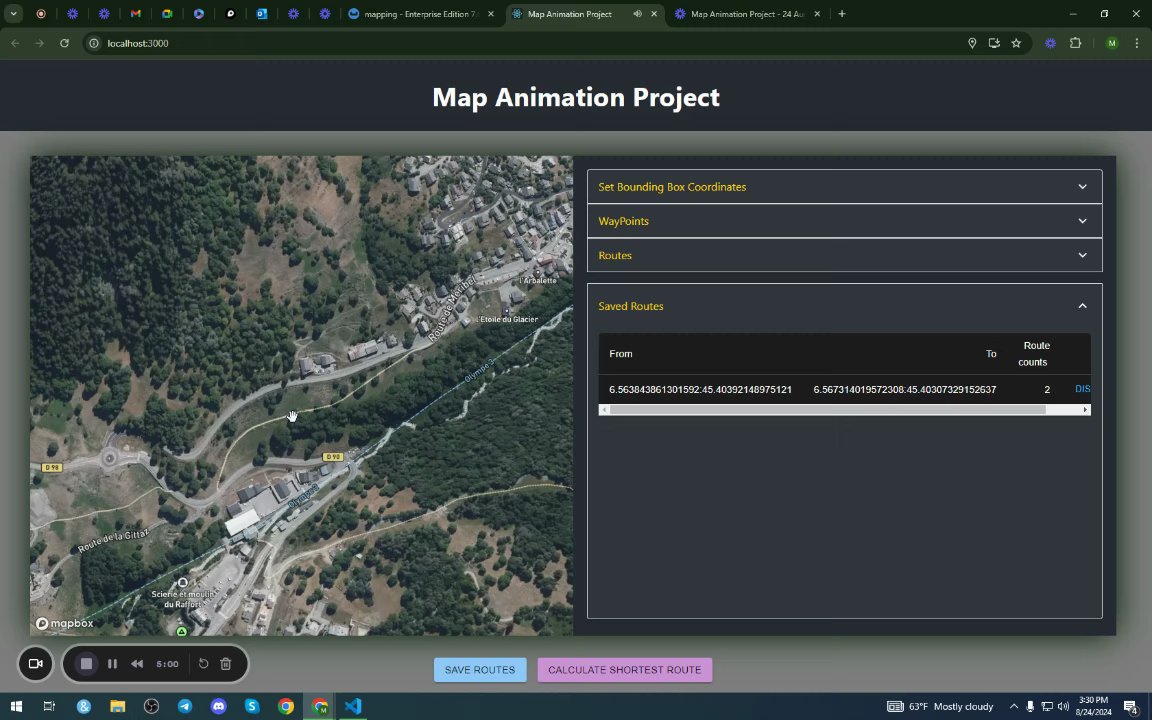Click the Route counts value 2
The height and width of the screenshot is (720, 1152).
tap(1047, 389)
